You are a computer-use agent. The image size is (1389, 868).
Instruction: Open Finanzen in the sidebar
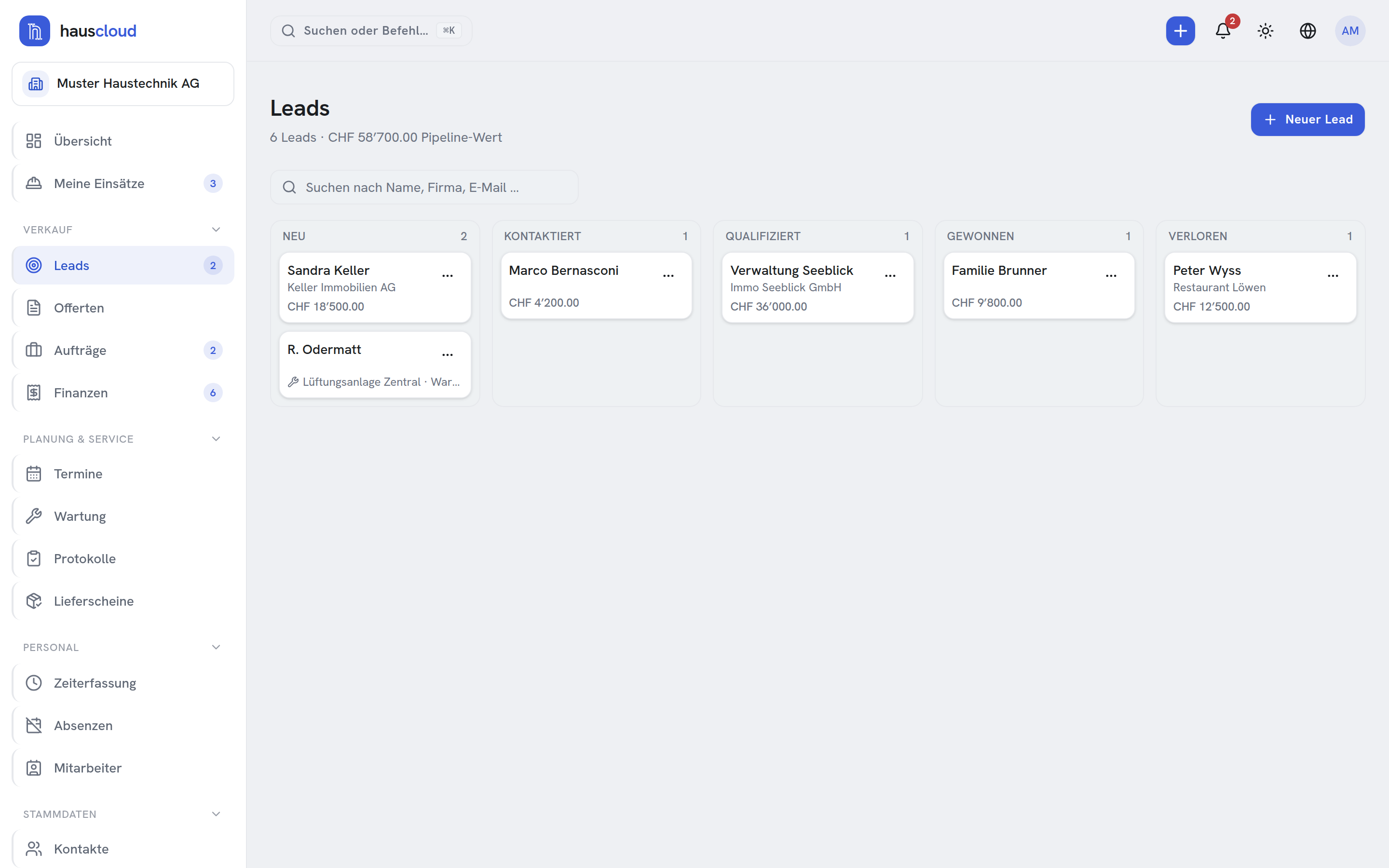click(x=123, y=393)
